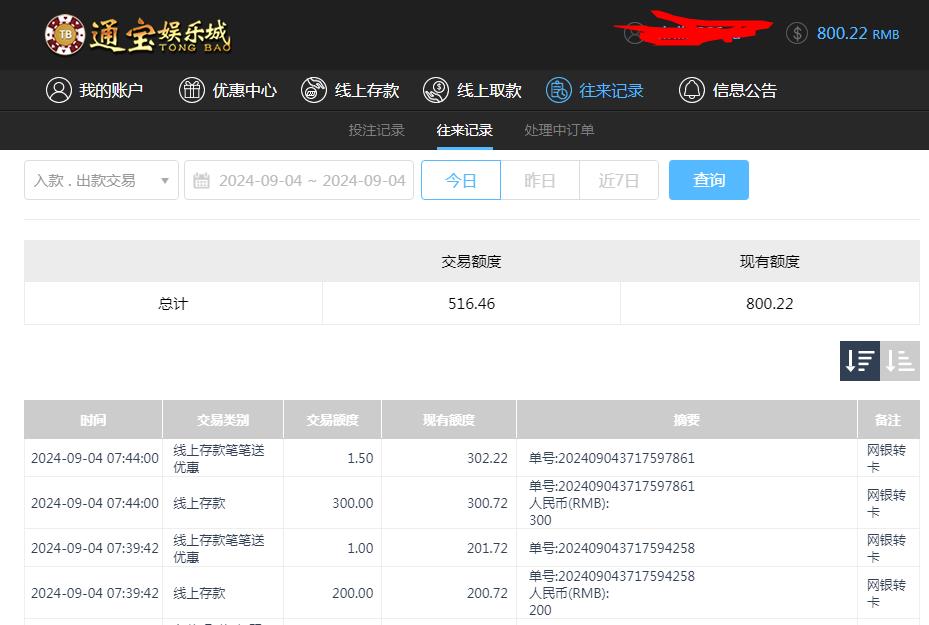Select the 线上存款 deposit icon

coord(313,90)
